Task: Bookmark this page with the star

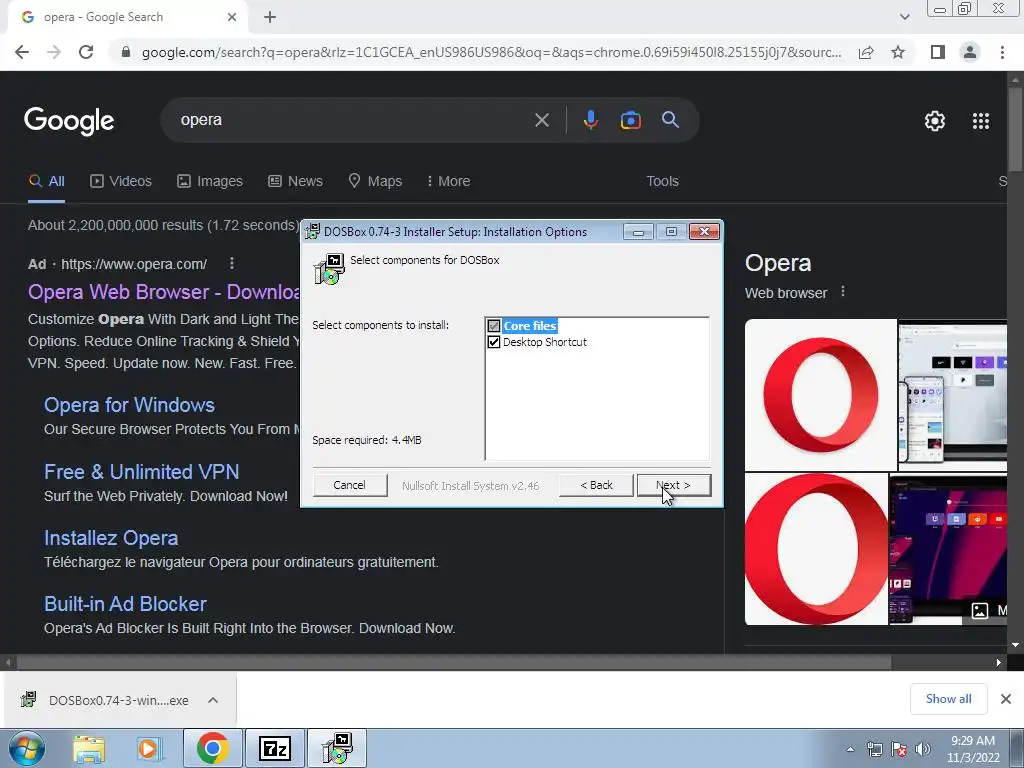Action: 898,52
